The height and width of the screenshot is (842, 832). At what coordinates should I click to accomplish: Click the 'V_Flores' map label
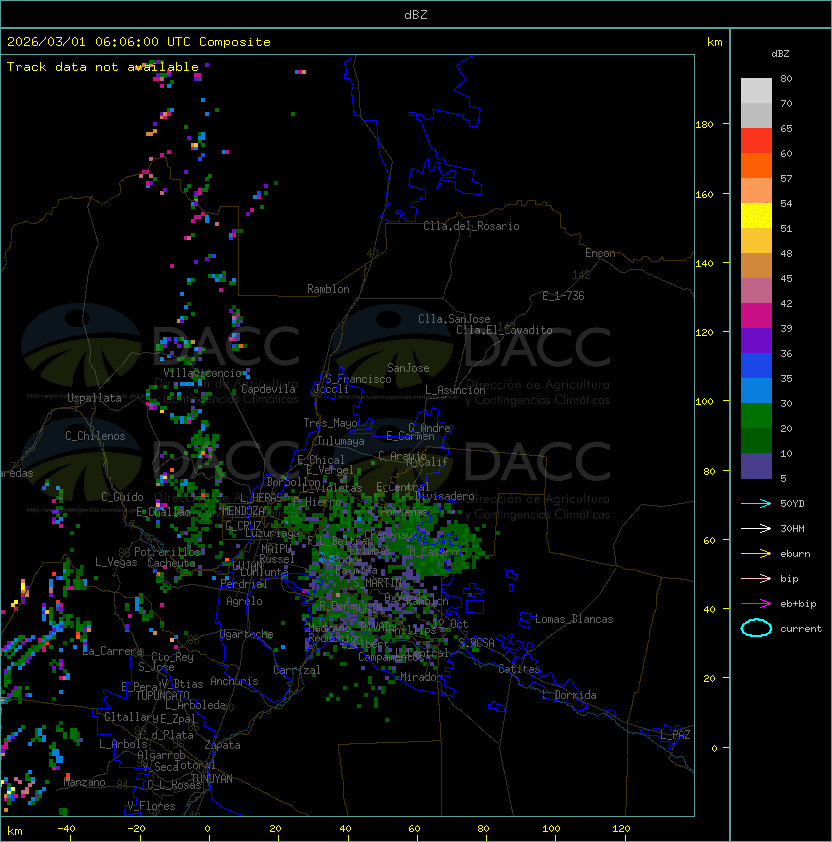(x=151, y=806)
